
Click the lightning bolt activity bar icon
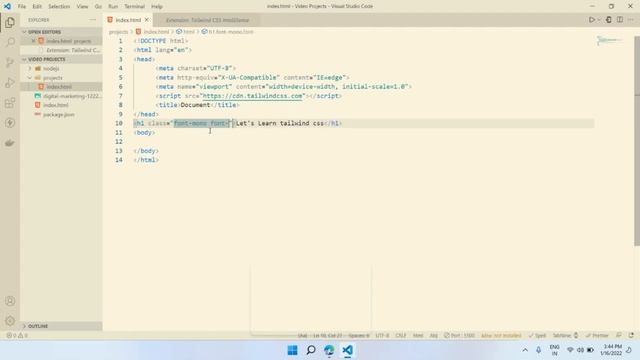click(10, 122)
